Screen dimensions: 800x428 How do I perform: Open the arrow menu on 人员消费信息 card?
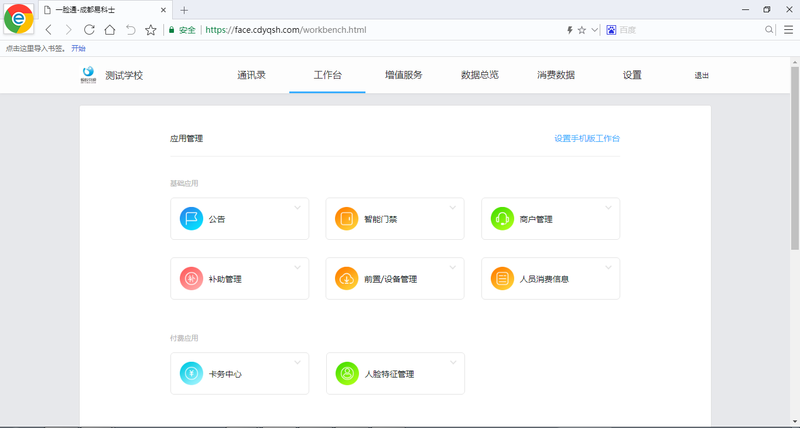coord(608,268)
